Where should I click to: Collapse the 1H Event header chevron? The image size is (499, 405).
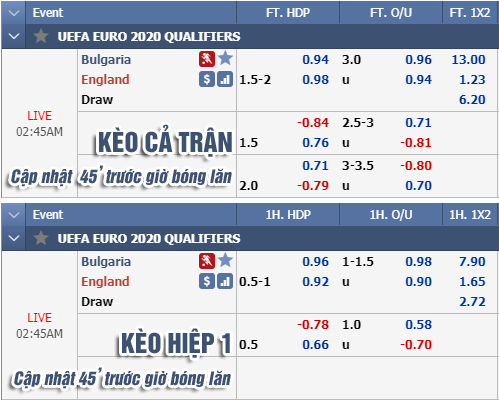pyautogui.click(x=14, y=215)
